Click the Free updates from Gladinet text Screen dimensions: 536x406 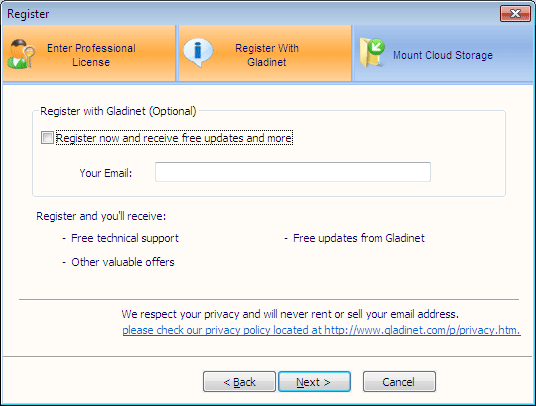[359, 238]
